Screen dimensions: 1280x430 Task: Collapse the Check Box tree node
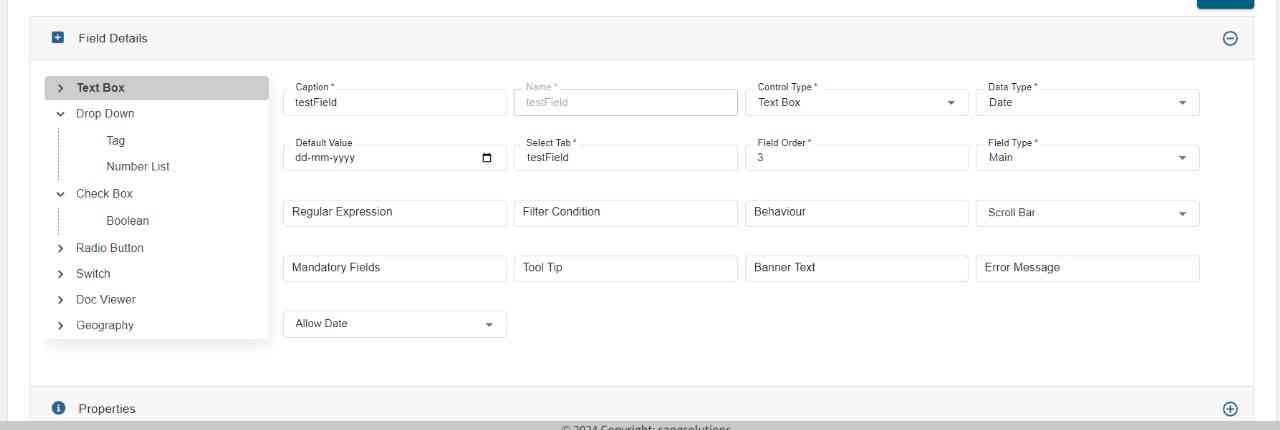61,194
